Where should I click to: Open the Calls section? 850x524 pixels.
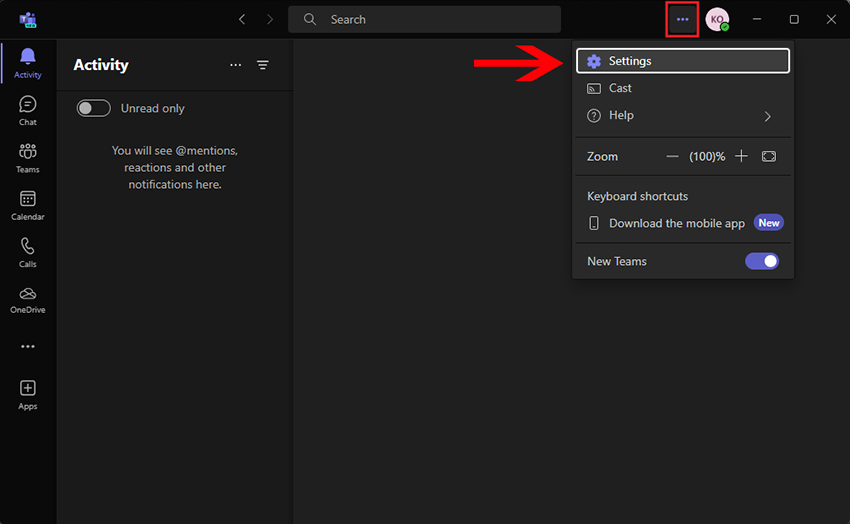tap(28, 252)
